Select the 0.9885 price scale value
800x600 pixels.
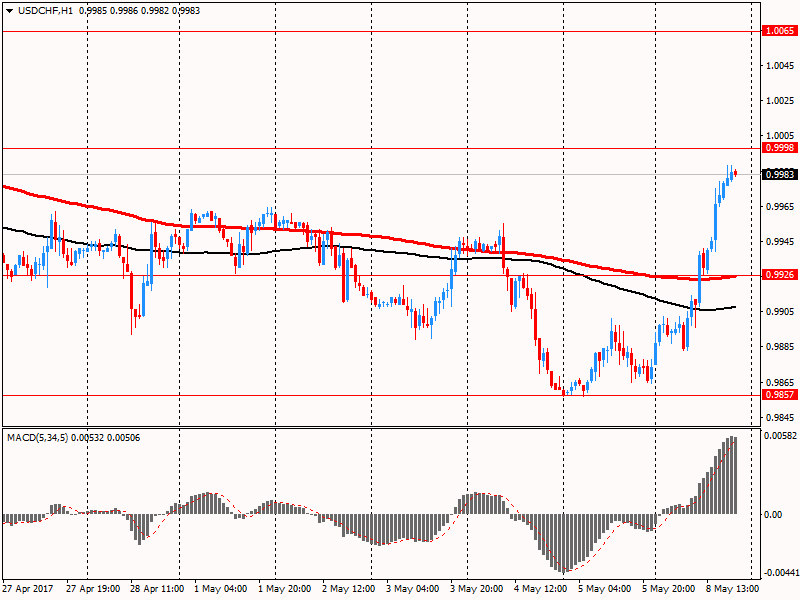[x=781, y=347]
